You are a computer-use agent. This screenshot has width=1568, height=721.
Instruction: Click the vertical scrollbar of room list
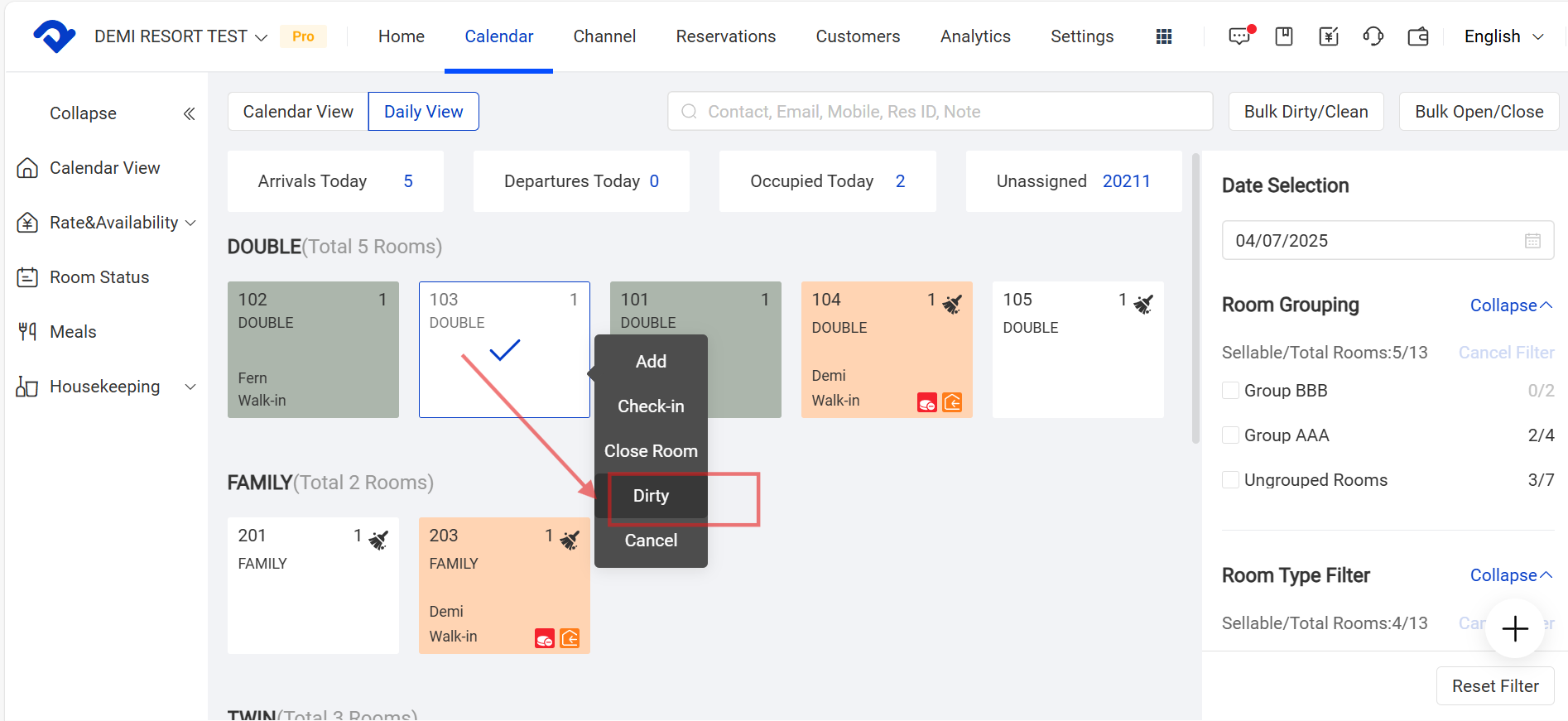(1195, 298)
